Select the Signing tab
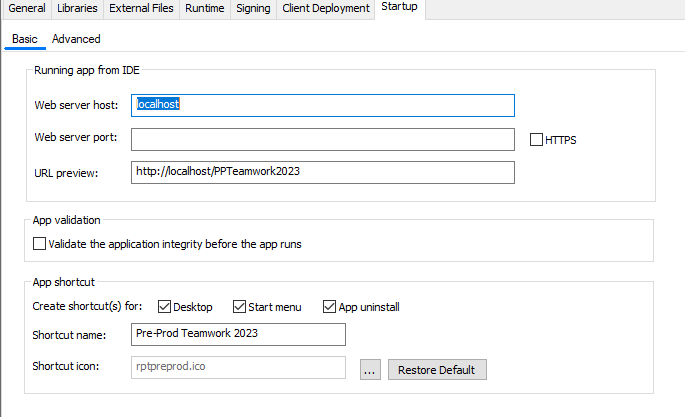Screen dimensions: 685x417 click(252, 9)
